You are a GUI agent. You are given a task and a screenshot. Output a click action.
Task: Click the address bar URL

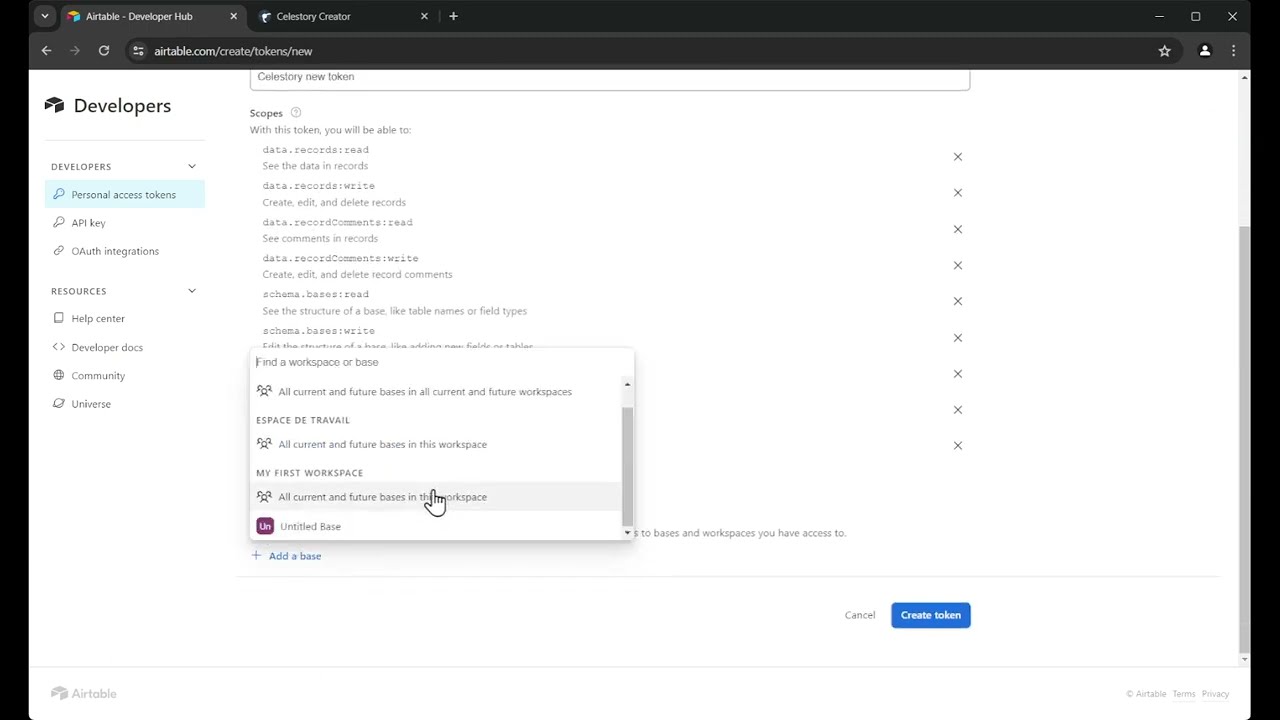point(233,51)
